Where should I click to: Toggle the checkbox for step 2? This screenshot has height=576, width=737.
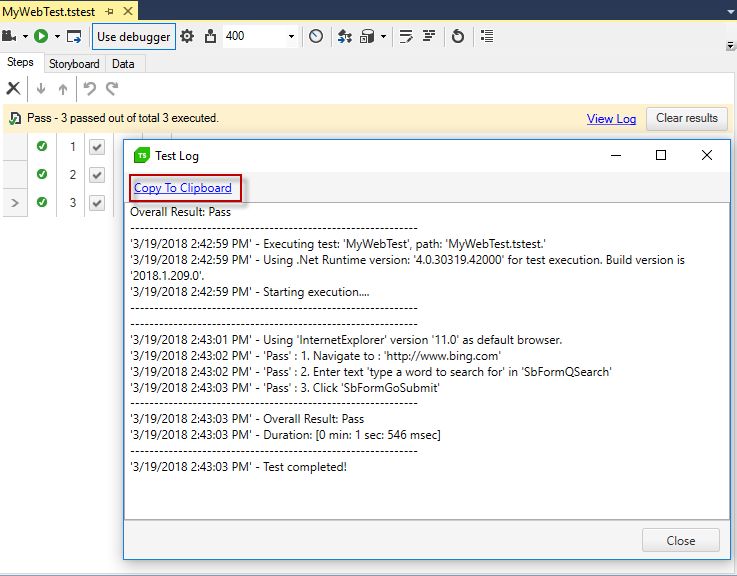pyautogui.click(x=97, y=175)
